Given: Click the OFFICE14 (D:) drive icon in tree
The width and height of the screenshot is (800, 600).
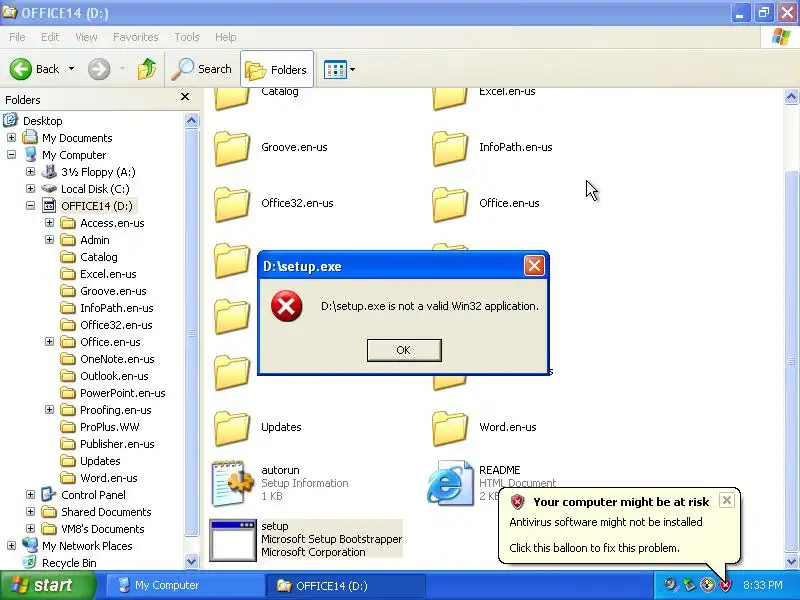Looking at the screenshot, I should point(49,206).
